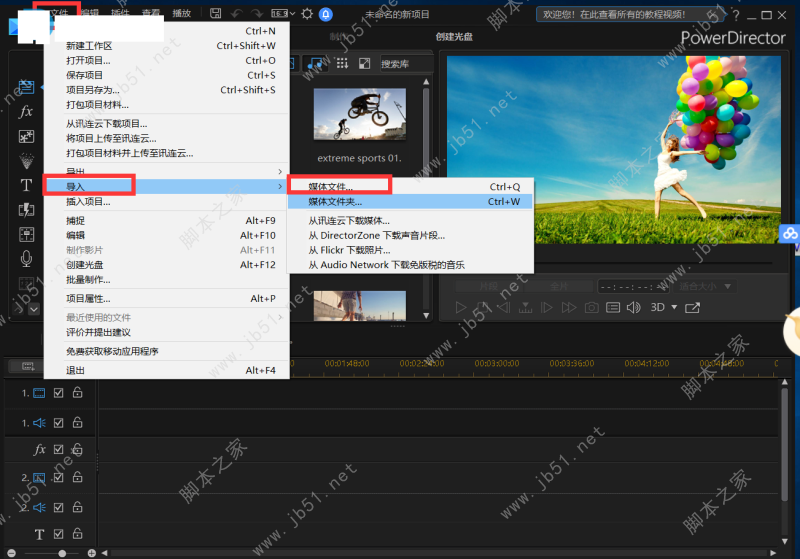Screen dimensions: 800x559
Task: Toggle checkbox for the title T track
Action: (59, 533)
